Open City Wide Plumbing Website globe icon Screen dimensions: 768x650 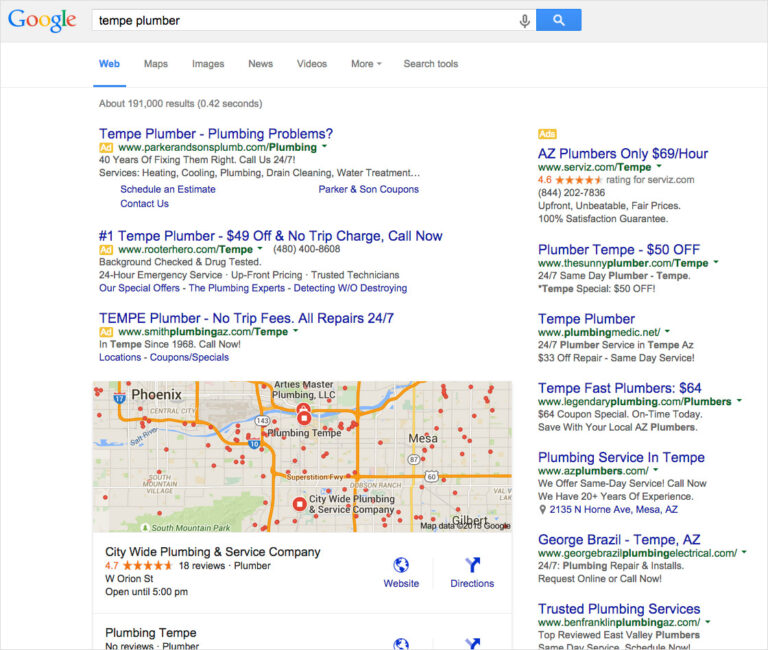point(401,565)
